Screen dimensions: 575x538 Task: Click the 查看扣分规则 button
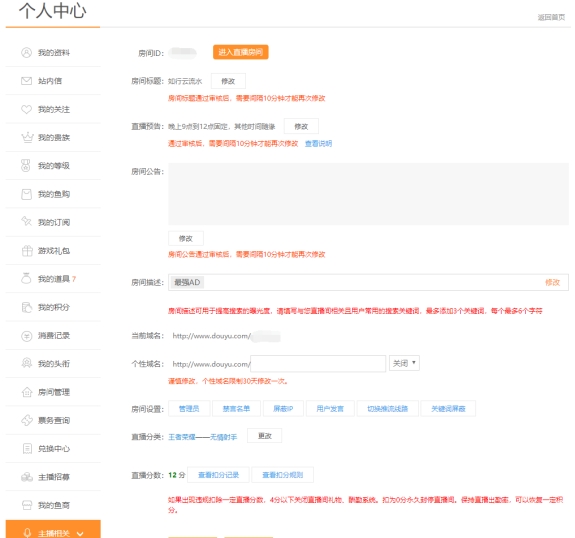tap(282, 475)
